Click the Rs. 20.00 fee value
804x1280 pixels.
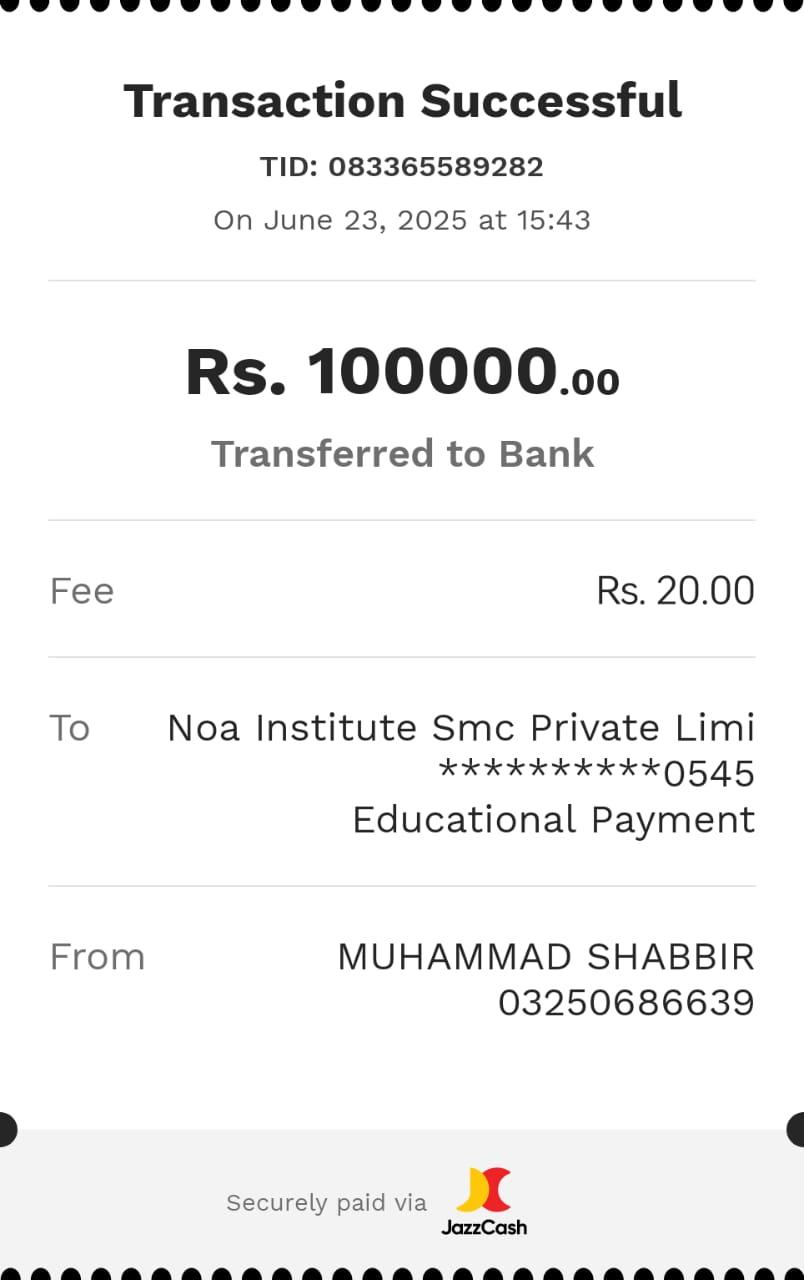tap(675, 591)
